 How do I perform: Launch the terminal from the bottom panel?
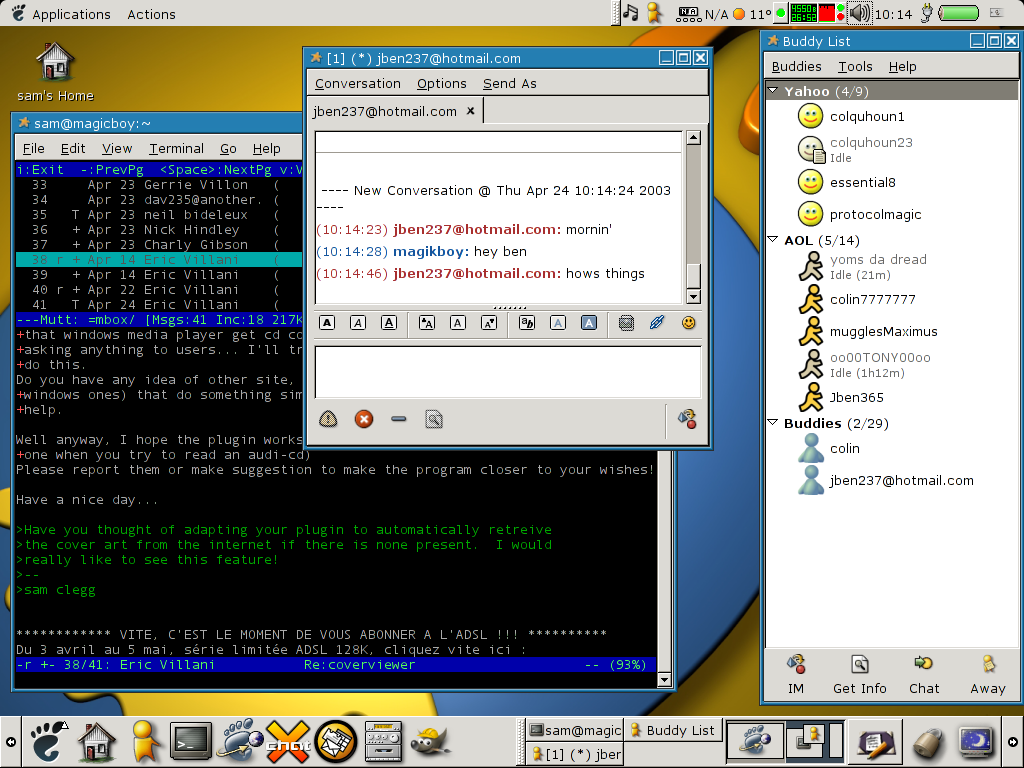click(x=190, y=741)
